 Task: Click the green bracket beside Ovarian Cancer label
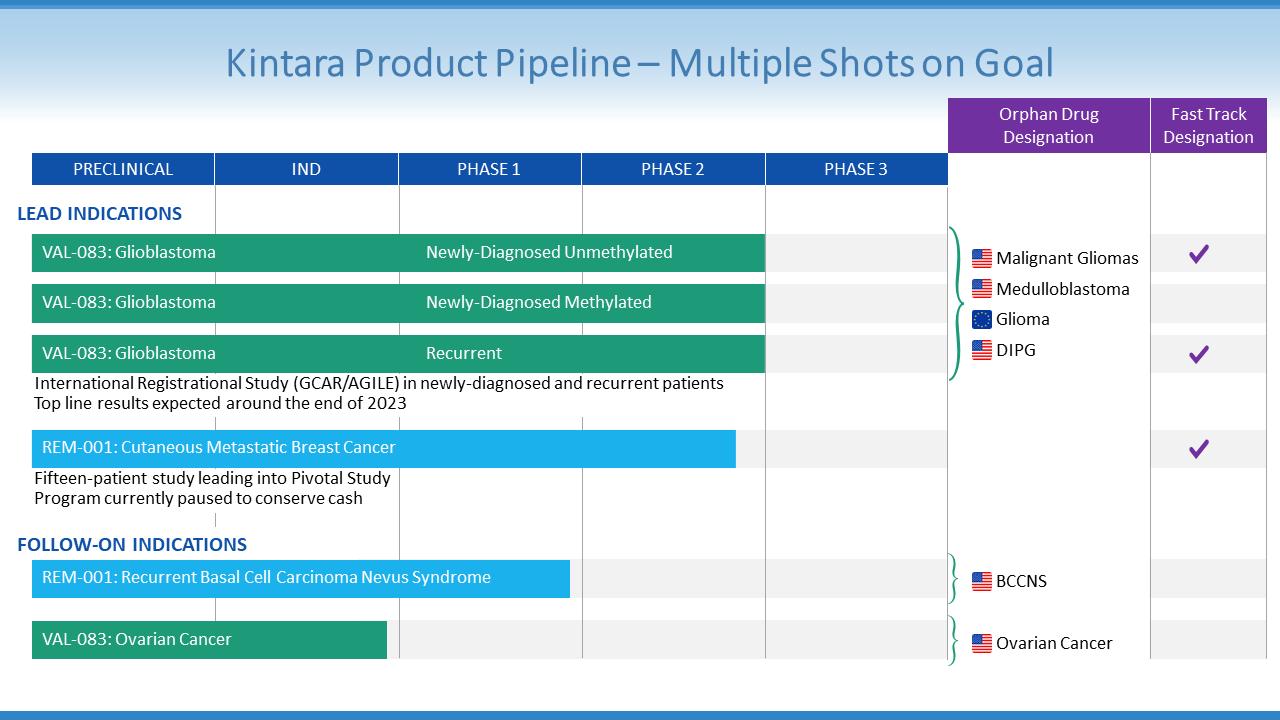click(954, 641)
